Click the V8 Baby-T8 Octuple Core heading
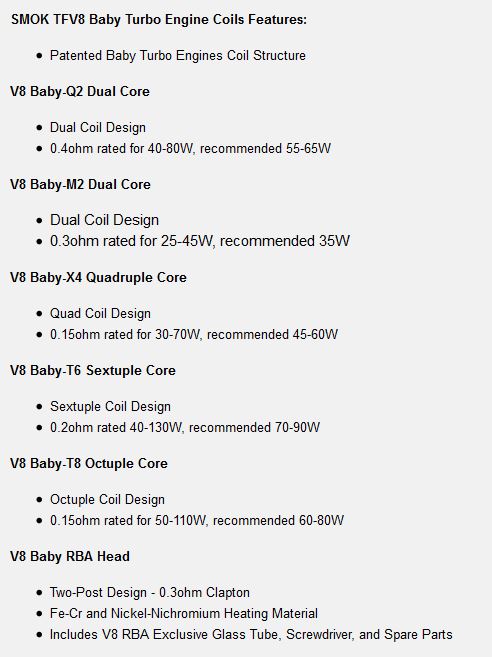The height and width of the screenshot is (657, 492). [88, 464]
